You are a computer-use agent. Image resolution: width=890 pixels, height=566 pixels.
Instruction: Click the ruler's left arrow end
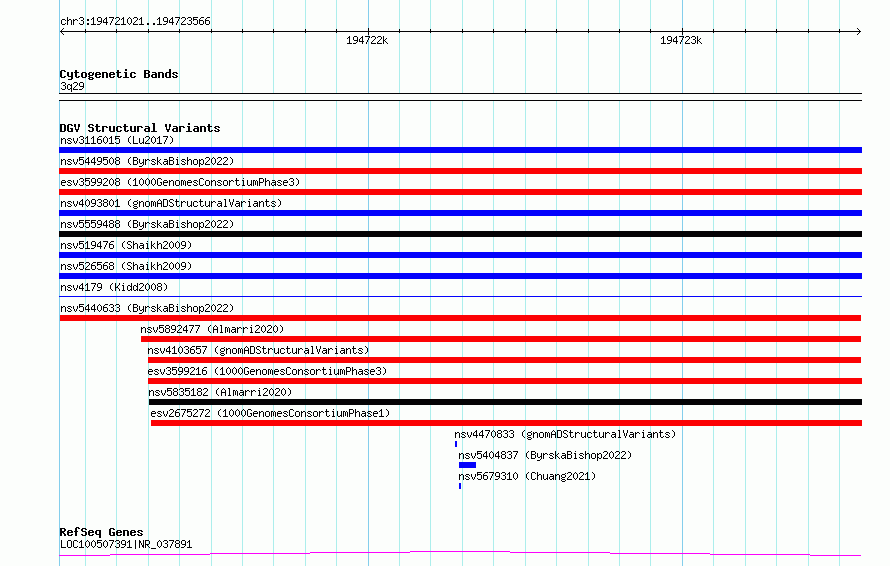click(x=62, y=32)
